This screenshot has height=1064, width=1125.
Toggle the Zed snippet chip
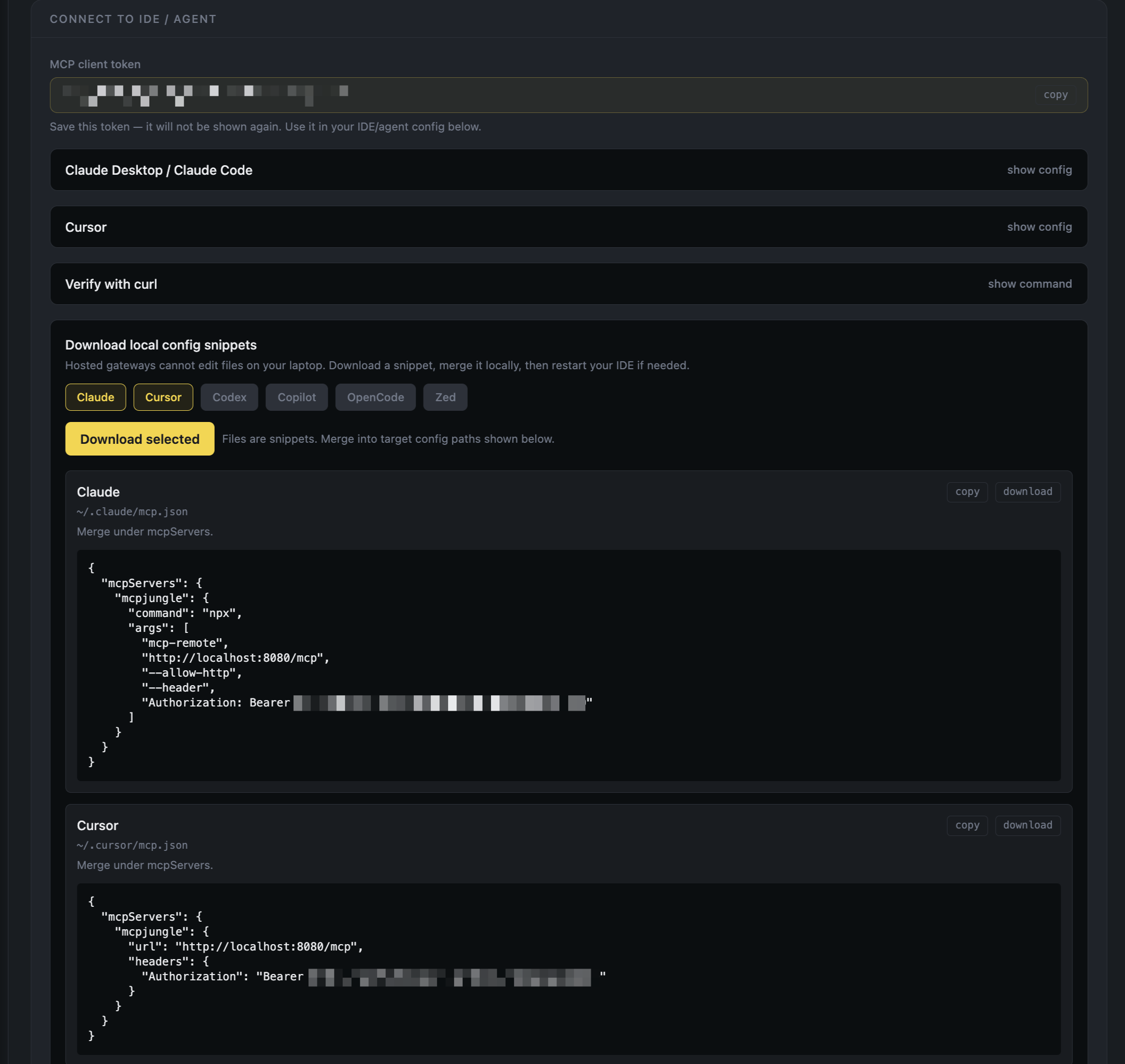[x=445, y=397]
